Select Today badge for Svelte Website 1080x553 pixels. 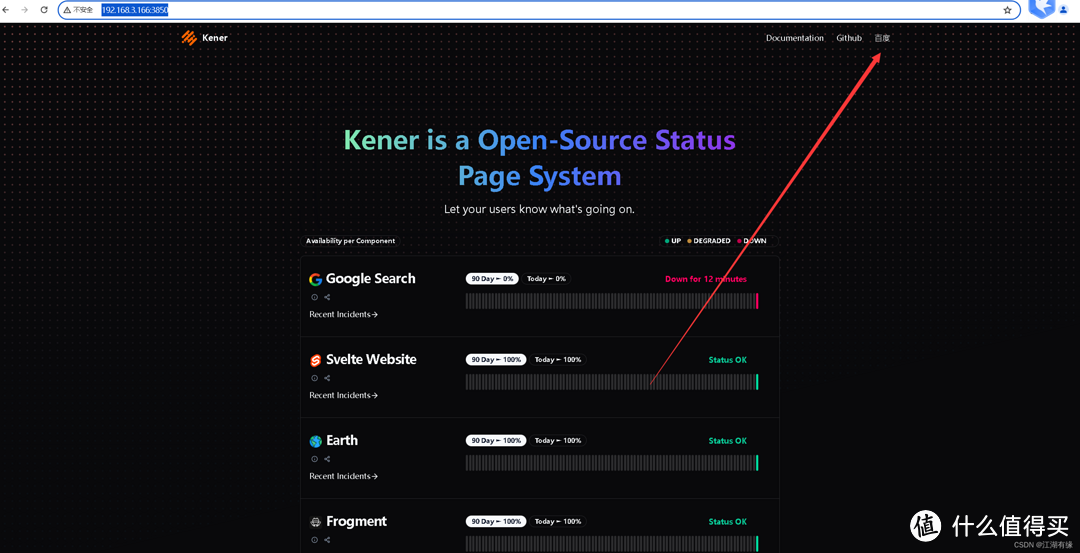(x=558, y=359)
